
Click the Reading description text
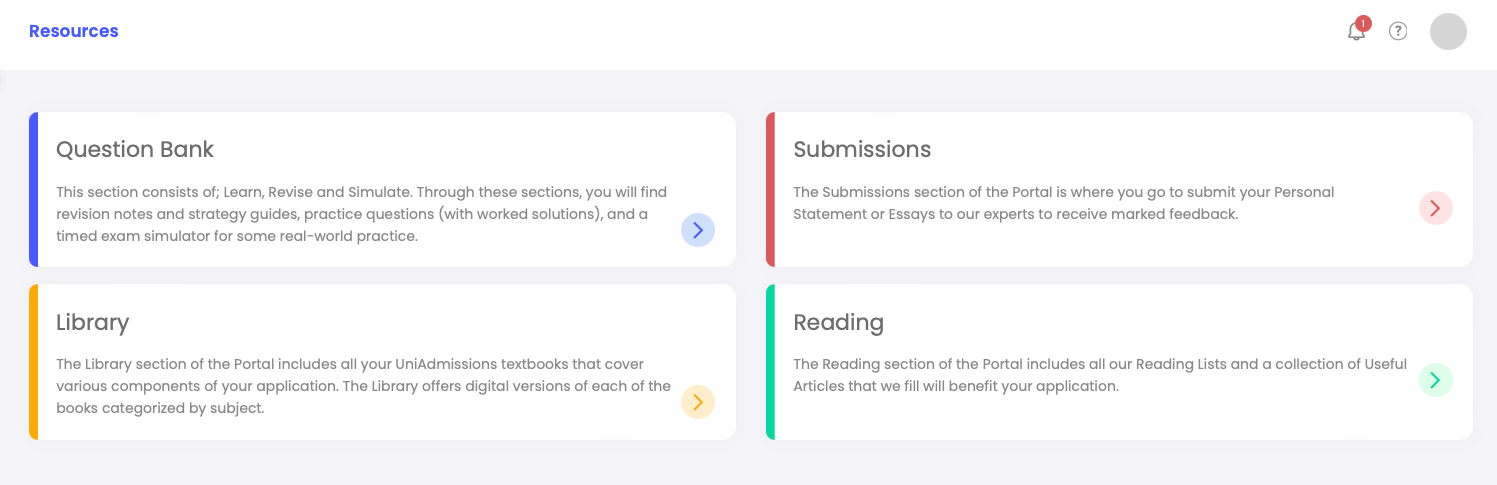(1100, 375)
